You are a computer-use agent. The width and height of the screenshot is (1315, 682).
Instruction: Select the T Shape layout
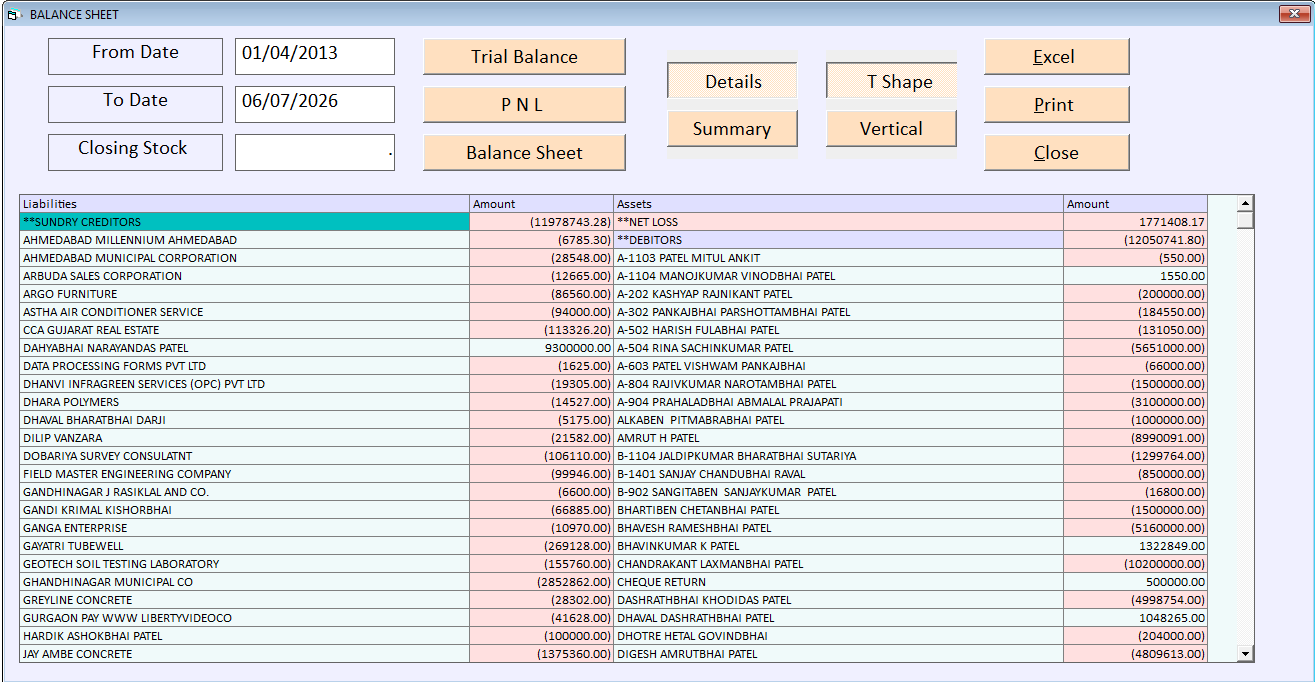891,81
